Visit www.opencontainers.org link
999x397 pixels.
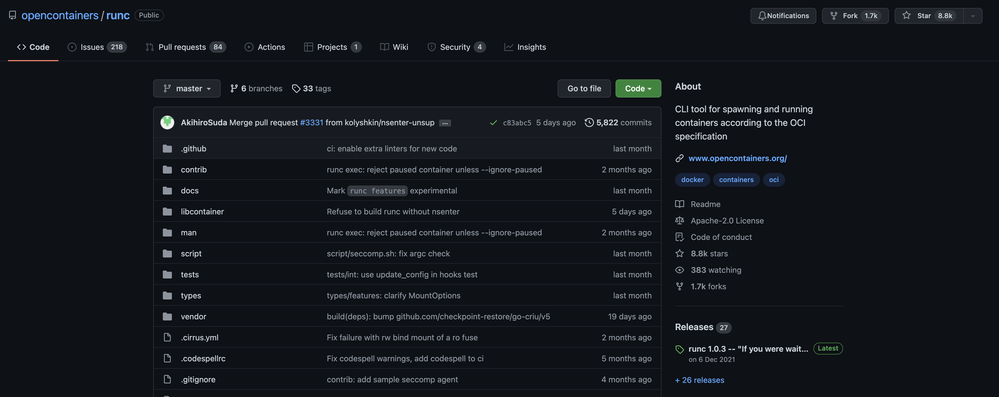pos(738,158)
